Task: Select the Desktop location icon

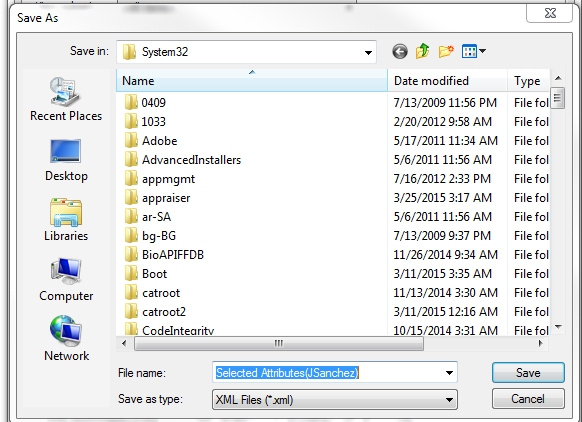Action: tap(66, 160)
